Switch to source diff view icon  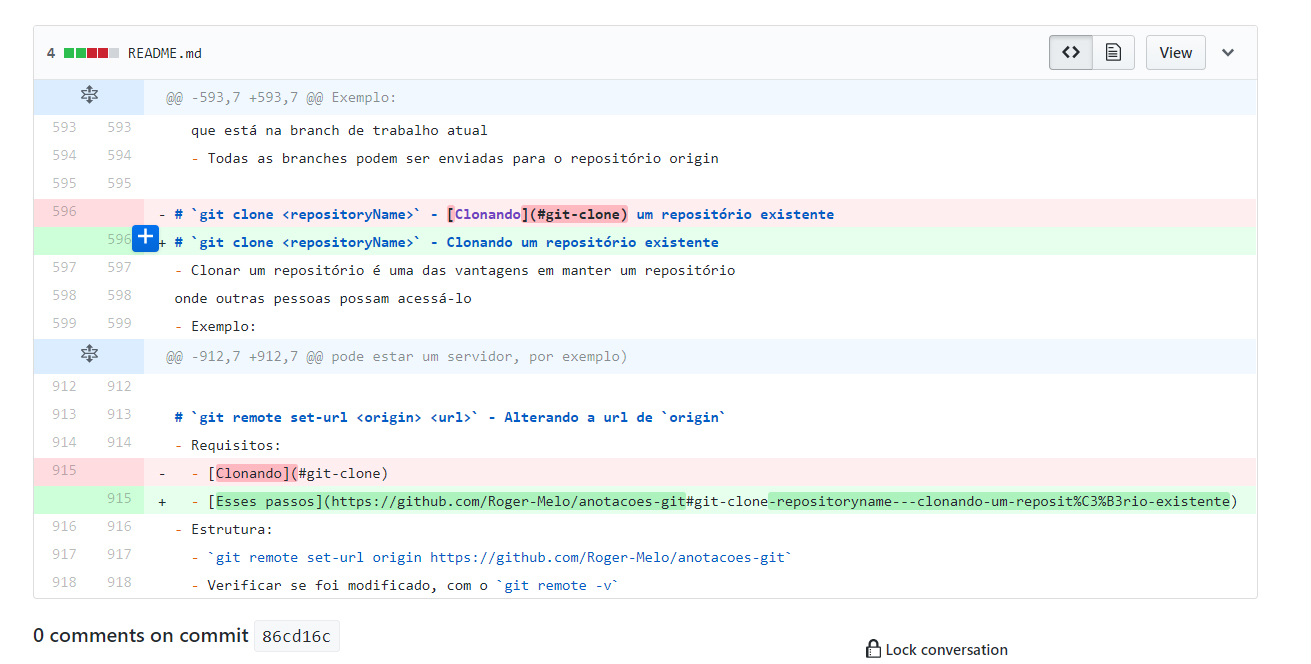click(1071, 53)
